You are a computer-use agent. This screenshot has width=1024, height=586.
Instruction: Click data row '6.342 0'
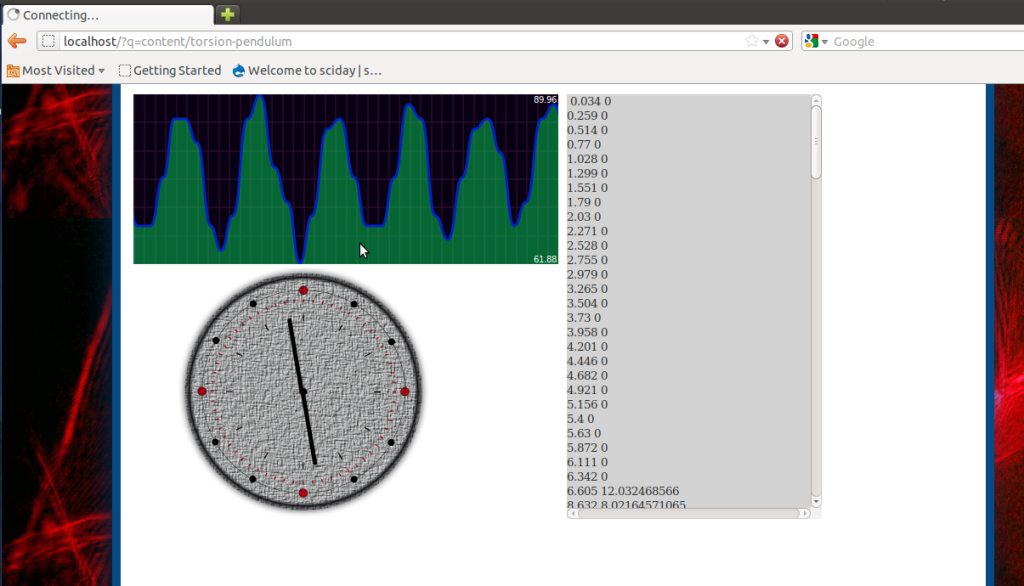[587, 476]
